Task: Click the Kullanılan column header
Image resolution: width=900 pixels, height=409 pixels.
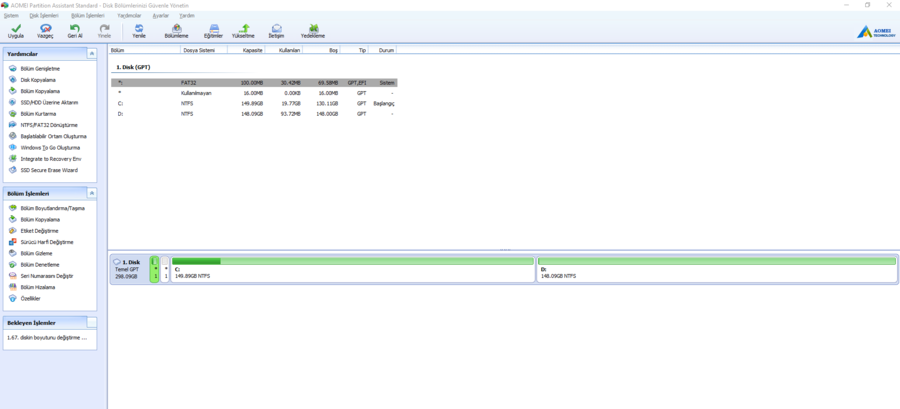Action: (x=284, y=50)
